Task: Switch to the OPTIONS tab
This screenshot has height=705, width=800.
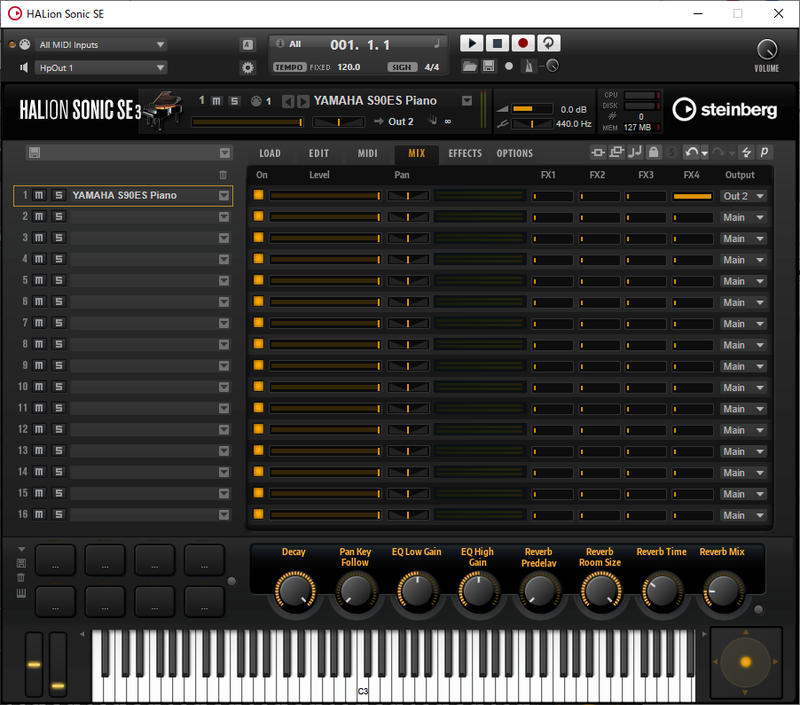Action: (515, 154)
